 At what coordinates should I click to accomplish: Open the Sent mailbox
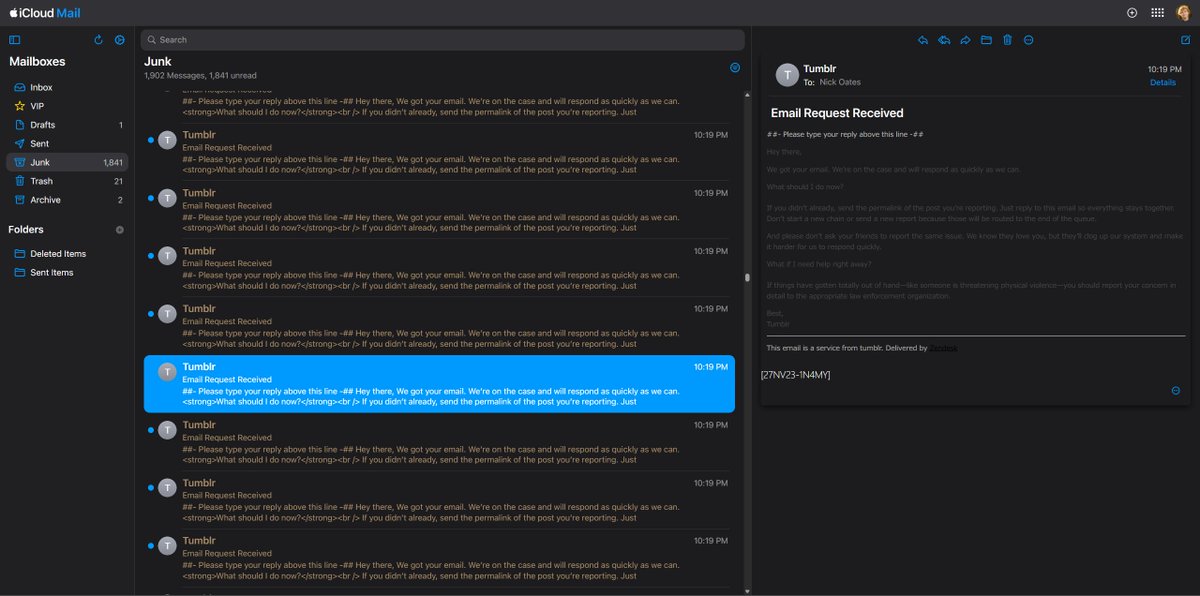click(x=67, y=144)
